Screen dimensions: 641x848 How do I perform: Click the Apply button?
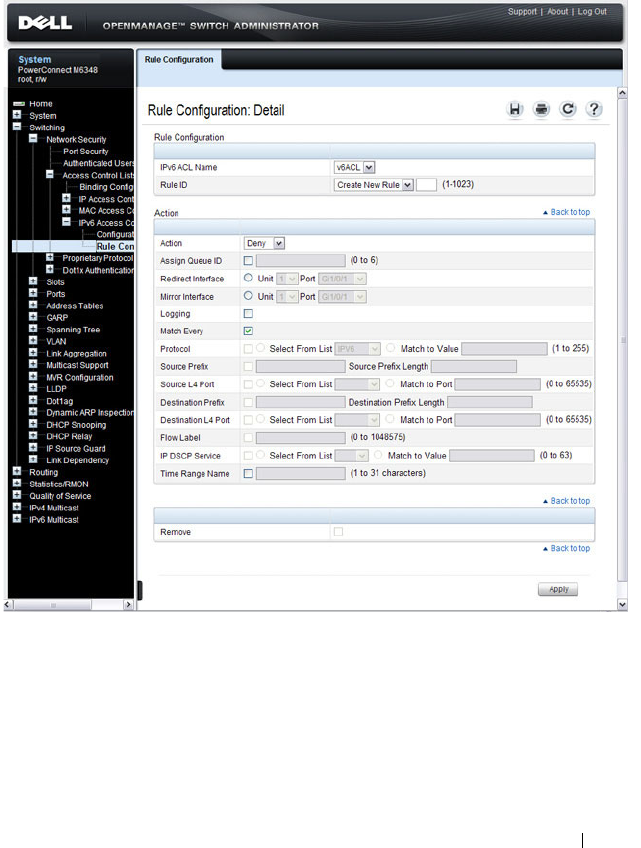pyautogui.click(x=558, y=589)
